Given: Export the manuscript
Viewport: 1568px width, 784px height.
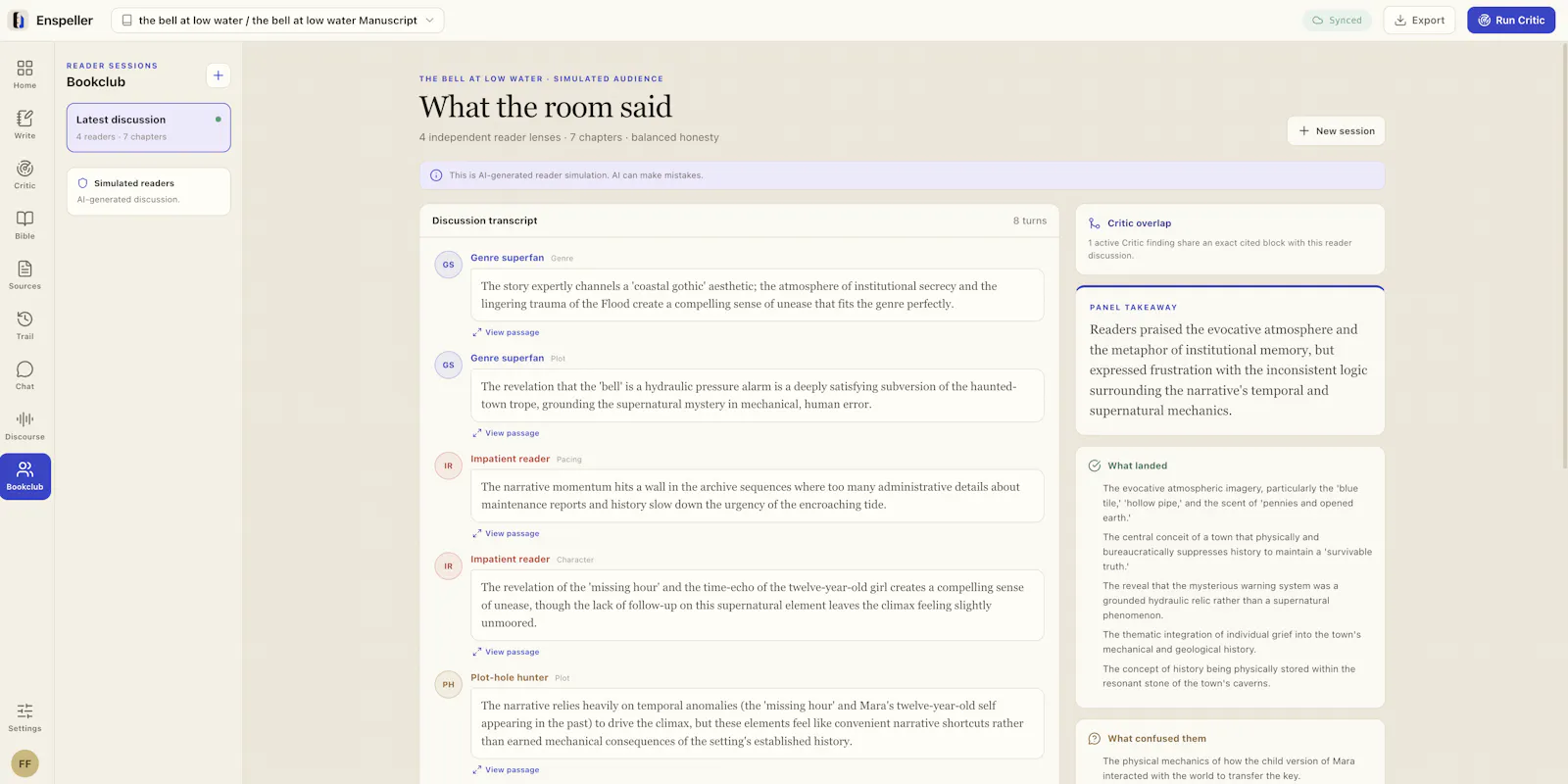Looking at the screenshot, I should pyautogui.click(x=1419, y=20).
